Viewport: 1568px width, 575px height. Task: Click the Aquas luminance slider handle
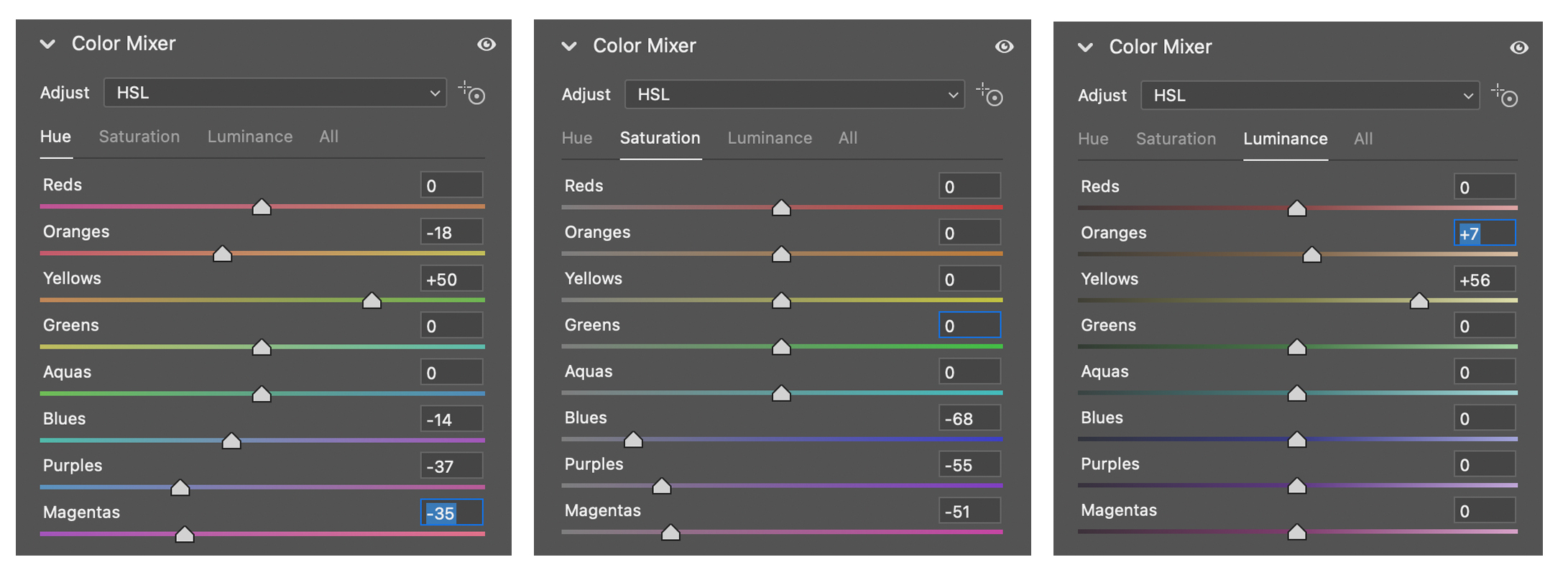[1297, 393]
